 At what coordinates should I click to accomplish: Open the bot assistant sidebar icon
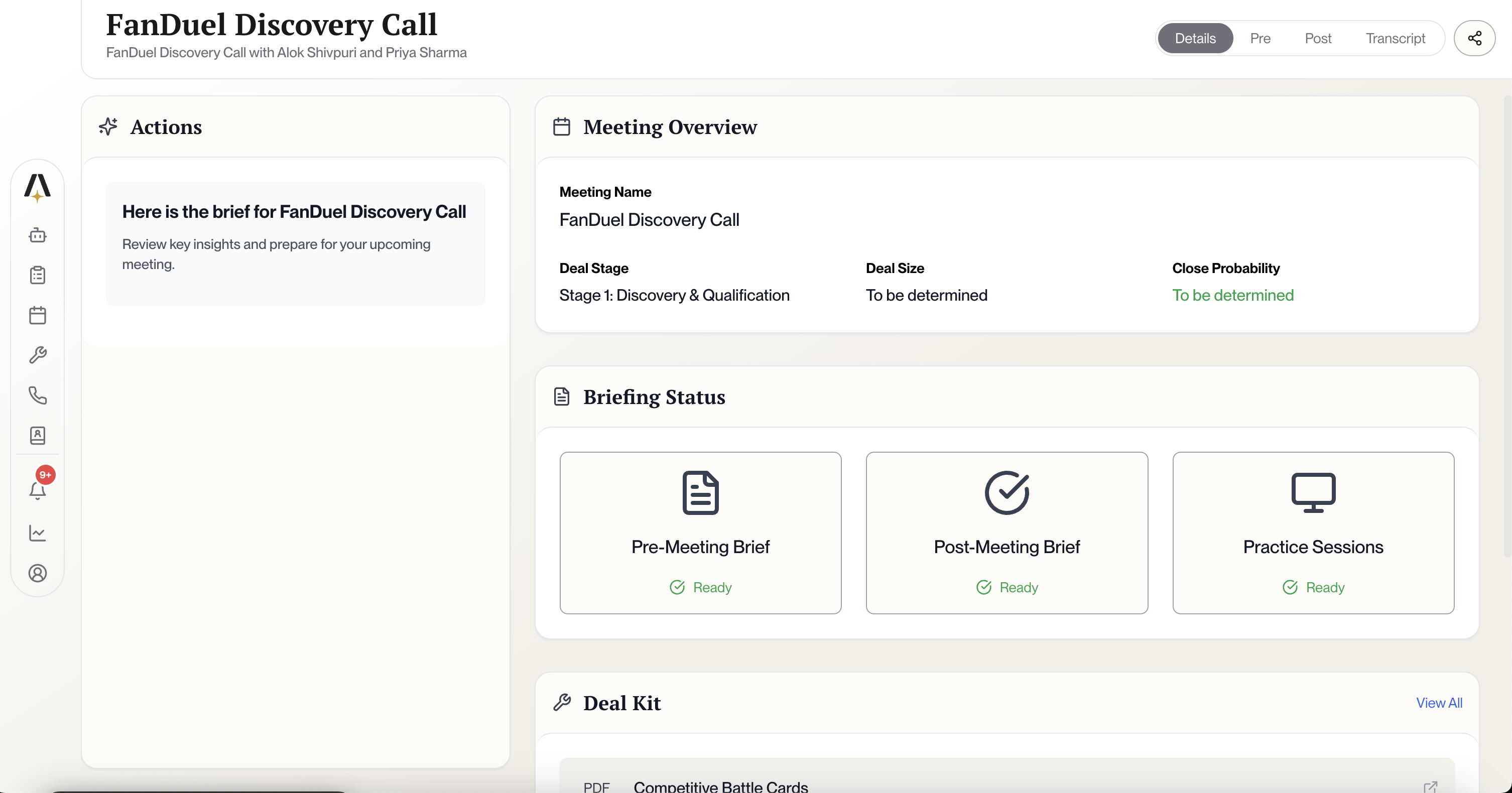pyautogui.click(x=38, y=235)
